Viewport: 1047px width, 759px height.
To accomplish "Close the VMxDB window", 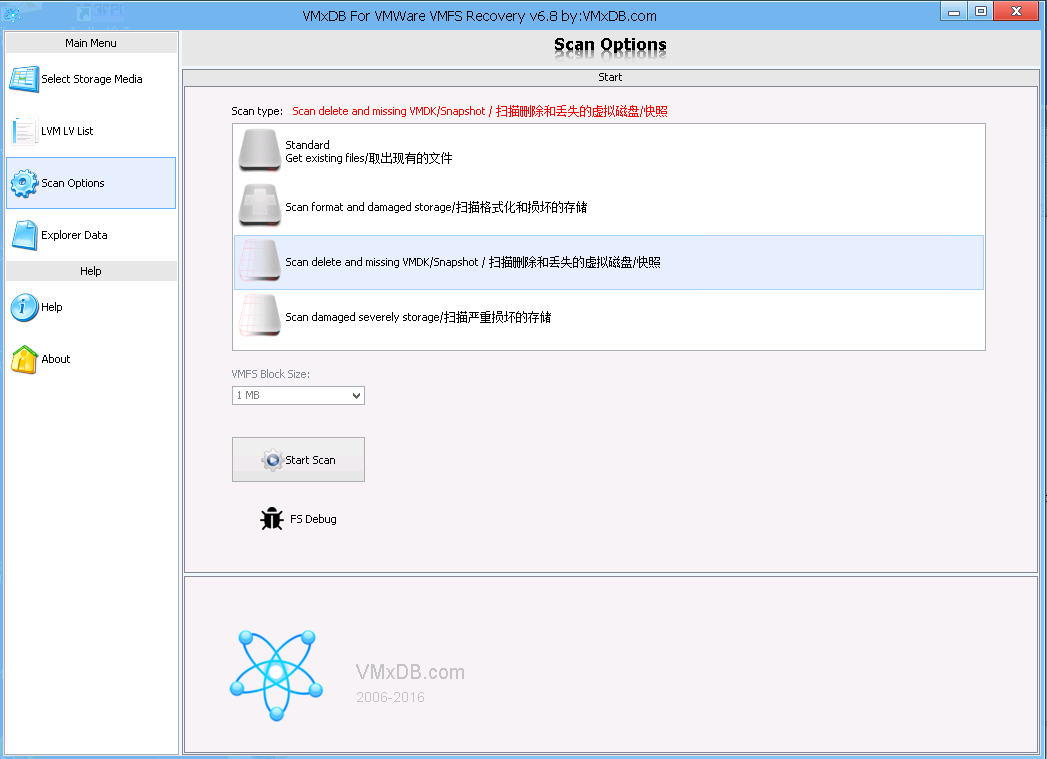I will click(1016, 11).
